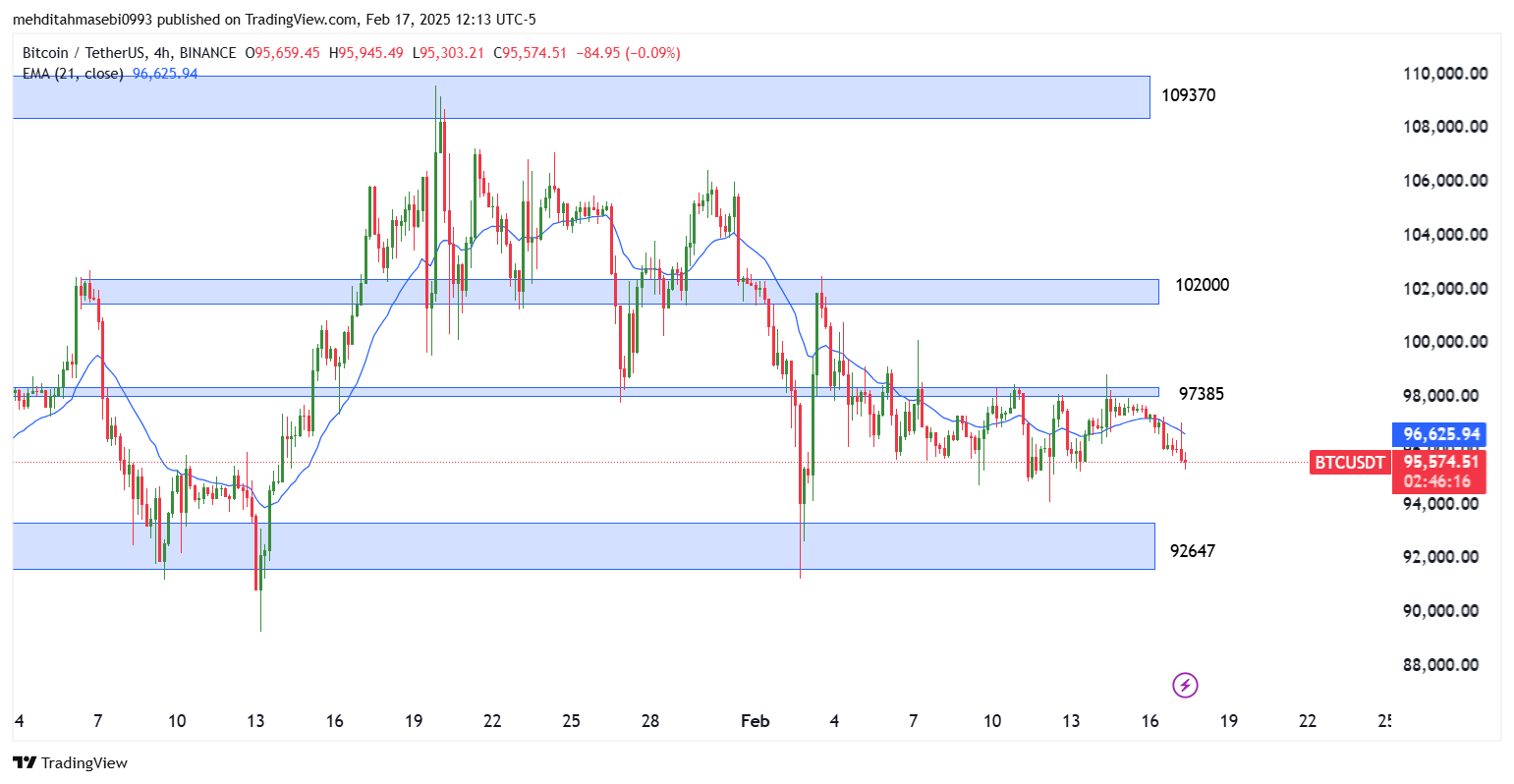Click the TradingView logo at bottom left
The height and width of the screenshot is (784, 1514).
click(x=70, y=762)
